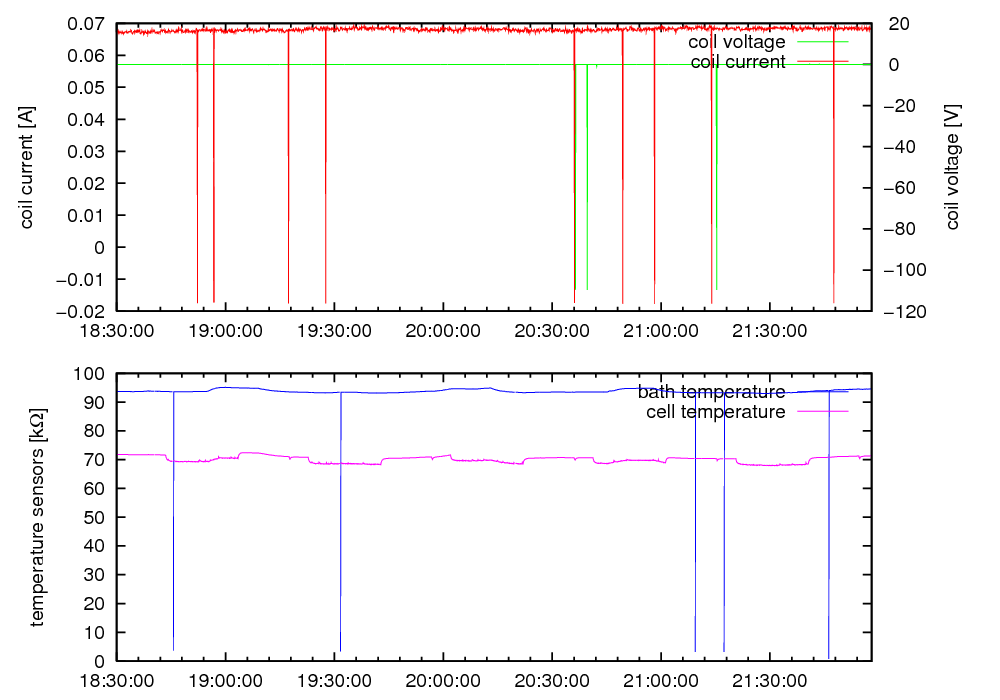1000x700 pixels.
Task: Pick the blue bath temperature legend line sample
Action: [x=821, y=391]
